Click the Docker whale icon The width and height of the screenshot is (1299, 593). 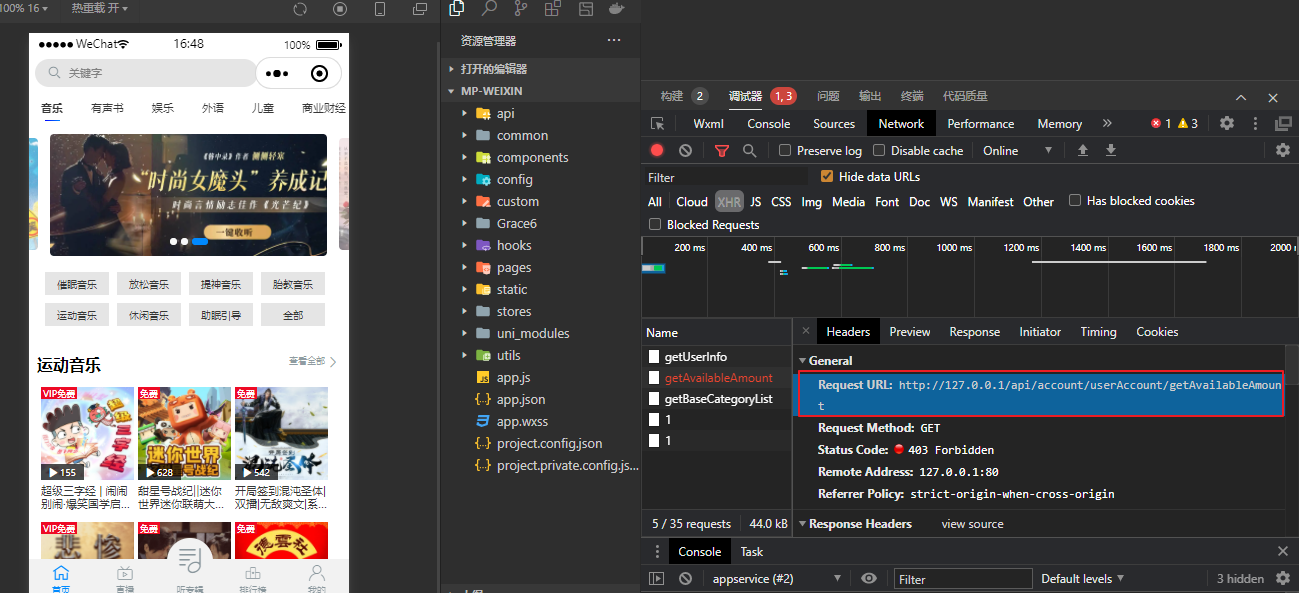(x=617, y=9)
